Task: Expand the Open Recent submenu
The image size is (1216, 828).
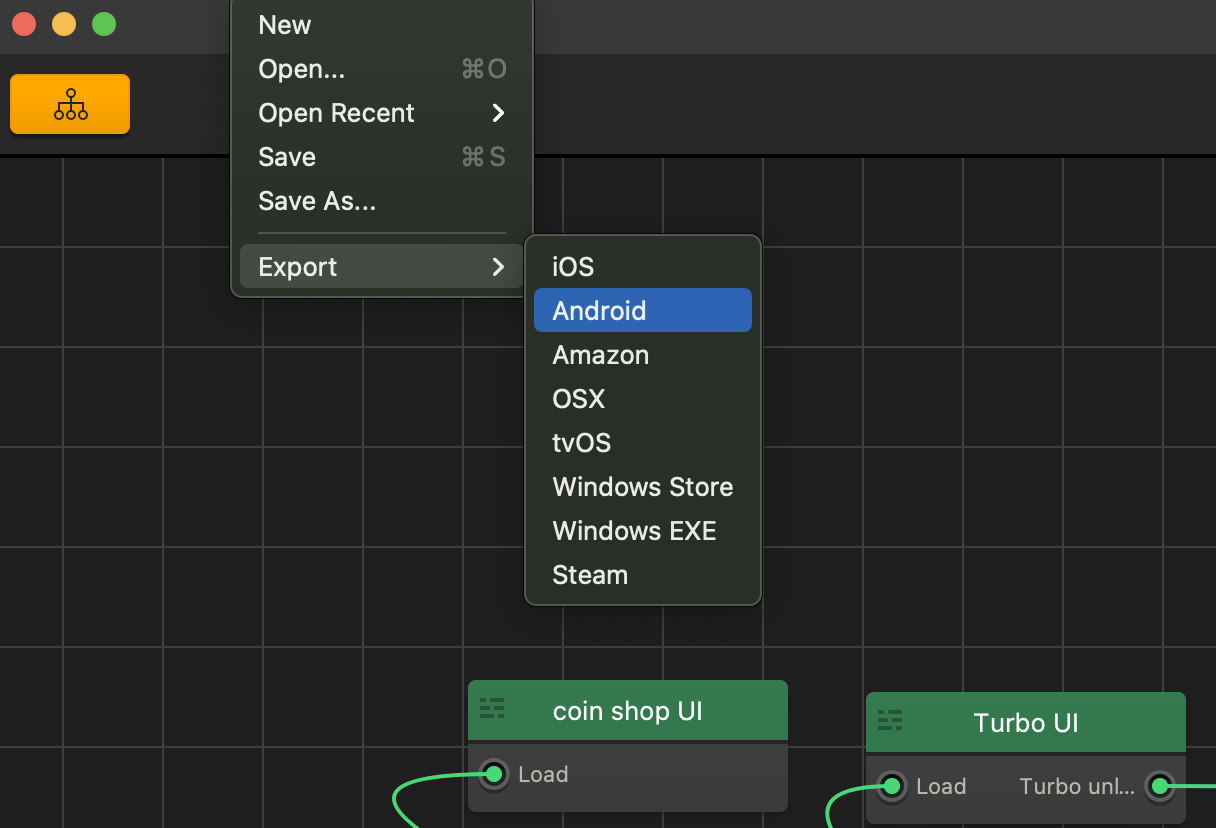Action: pos(382,113)
